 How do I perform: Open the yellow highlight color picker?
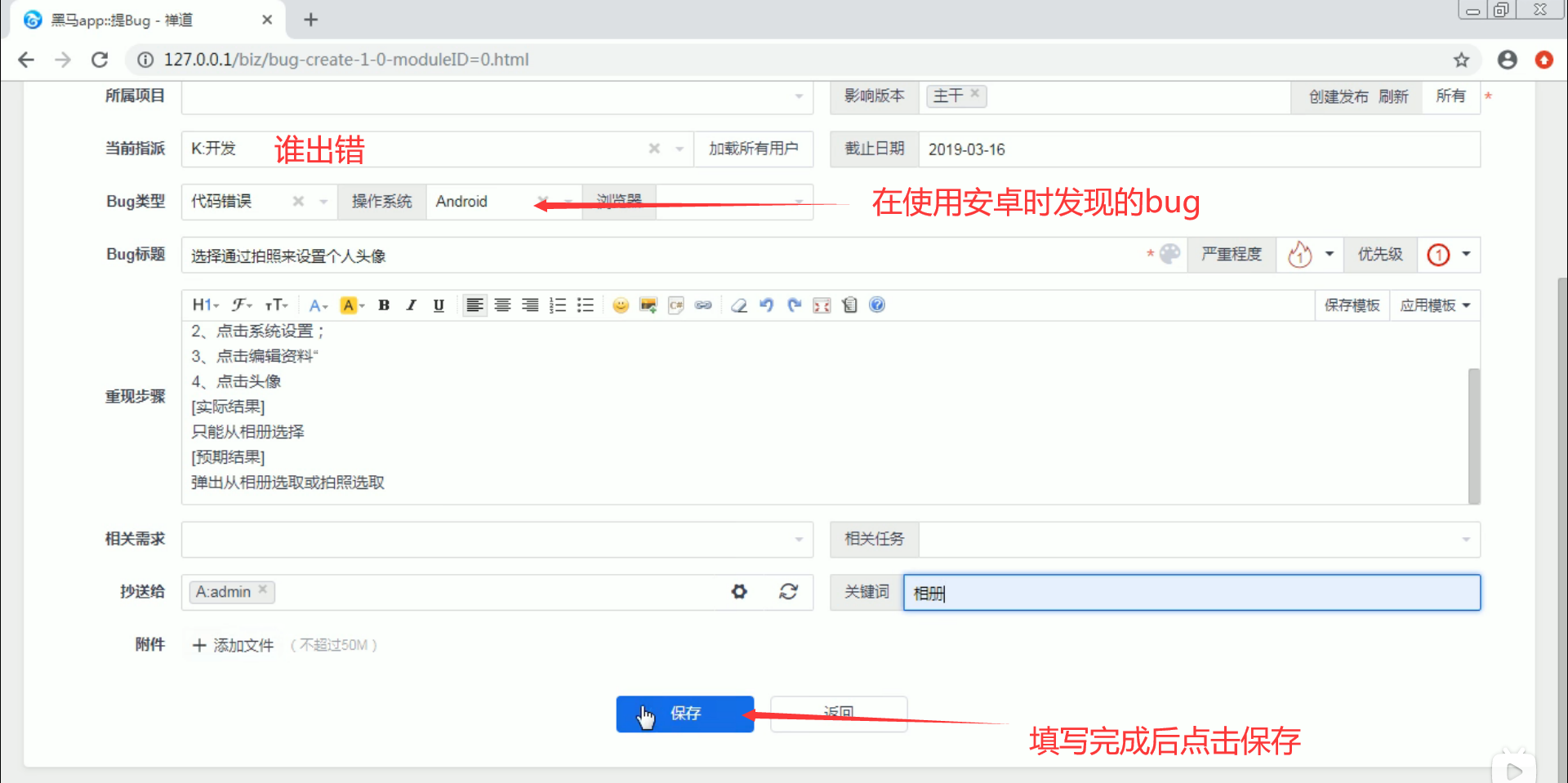(x=351, y=305)
